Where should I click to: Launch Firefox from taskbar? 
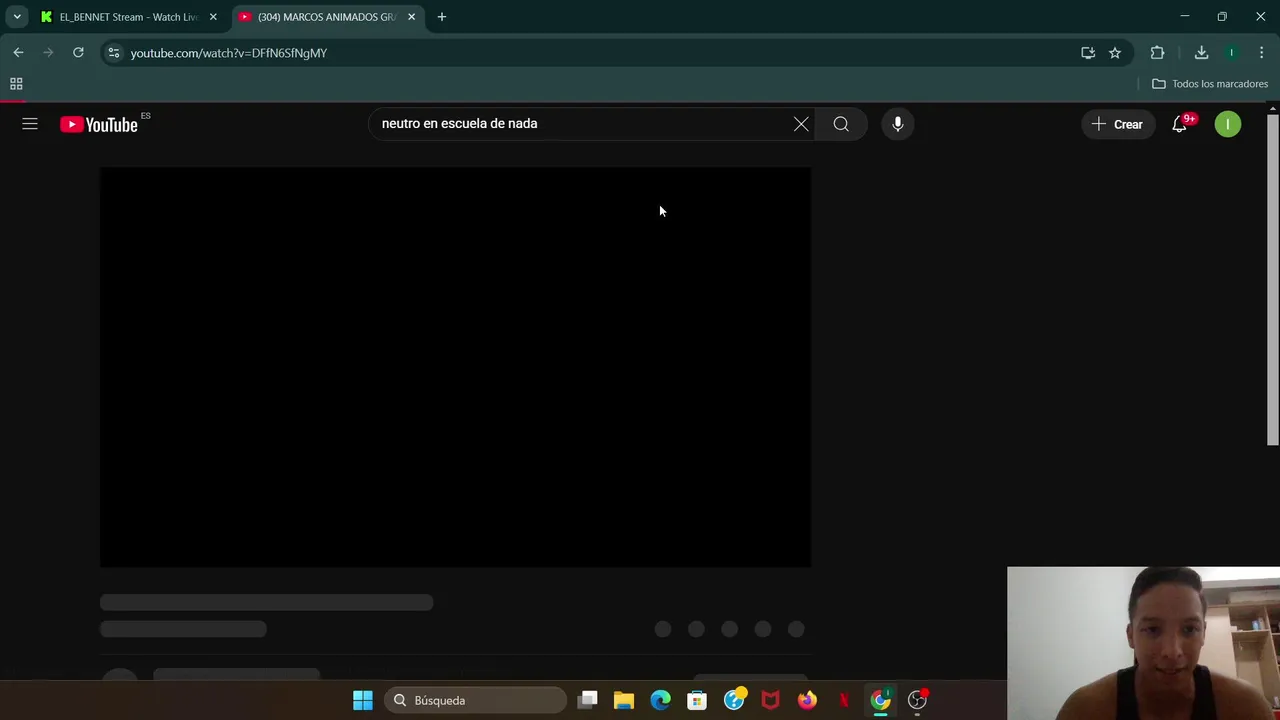tap(807, 700)
